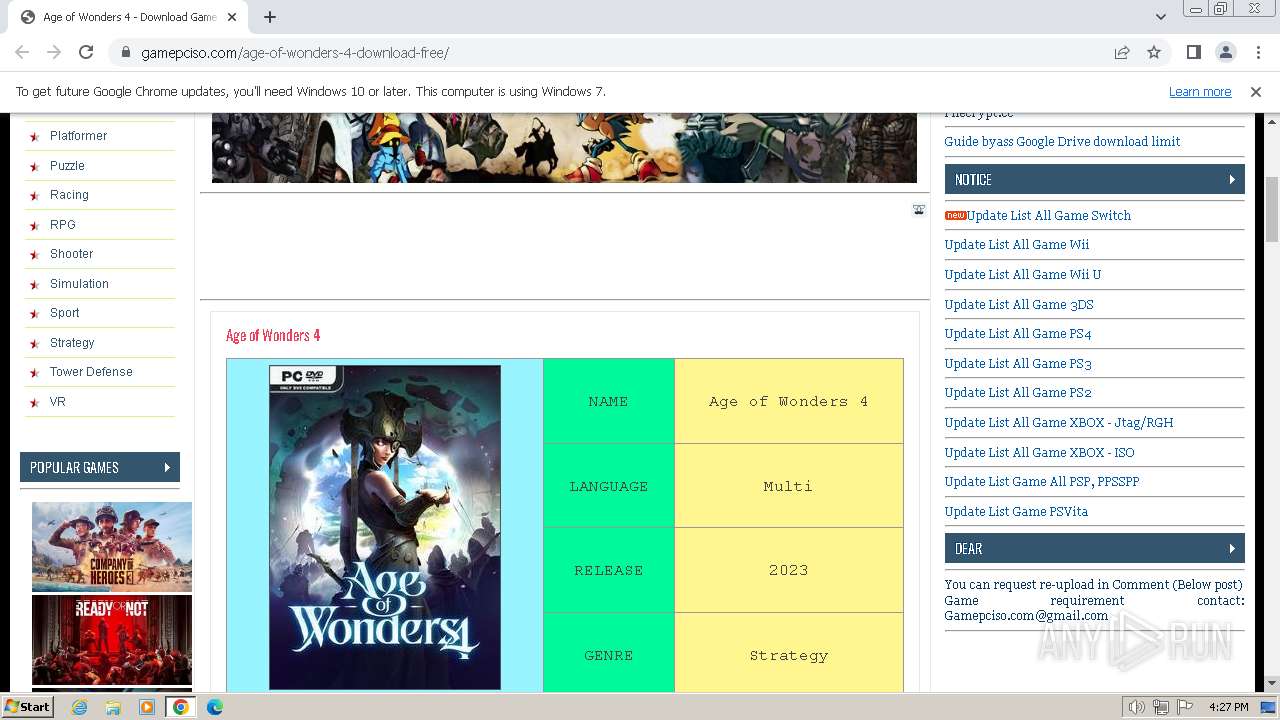The width and height of the screenshot is (1280, 720).
Task: Open Update List Game All PSP, PPSSPP
Action: (1042, 481)
